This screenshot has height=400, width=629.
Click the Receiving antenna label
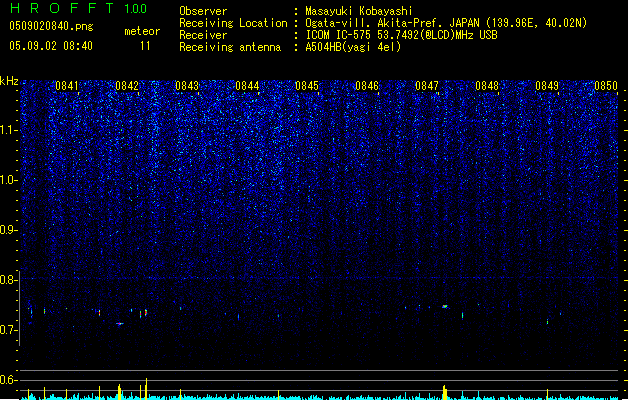click(230, 47)
